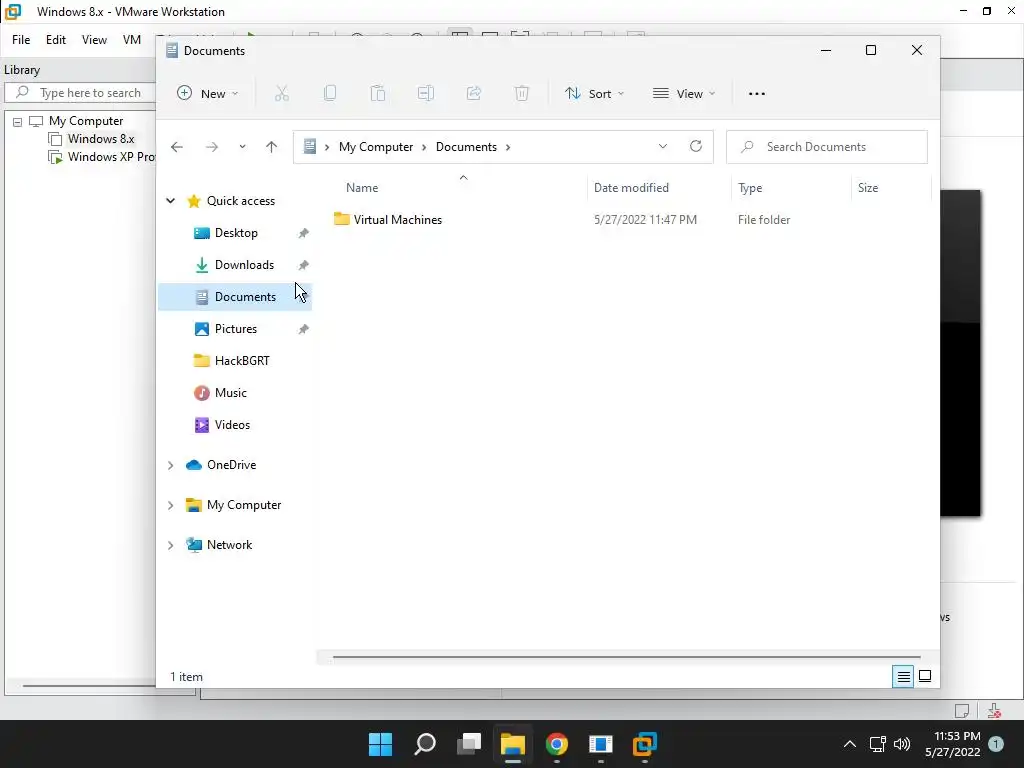Select Windows 8.x in VMware Library

101,138
